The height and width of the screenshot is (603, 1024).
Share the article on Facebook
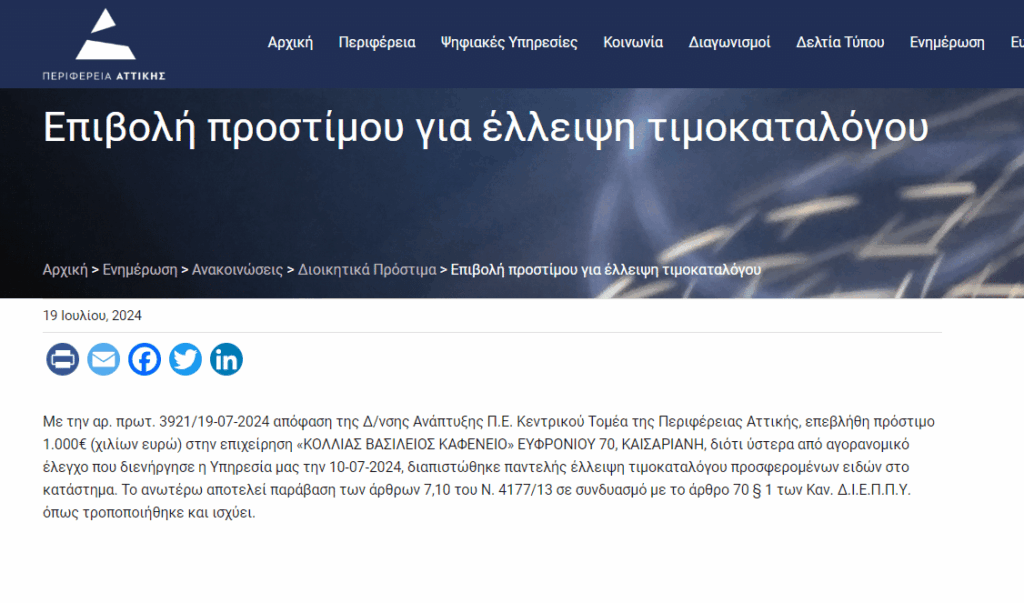144,359
